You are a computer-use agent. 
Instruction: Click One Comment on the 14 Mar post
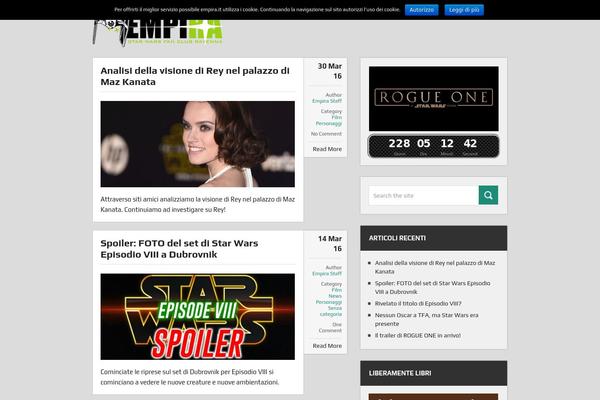[x=330, y=327]
